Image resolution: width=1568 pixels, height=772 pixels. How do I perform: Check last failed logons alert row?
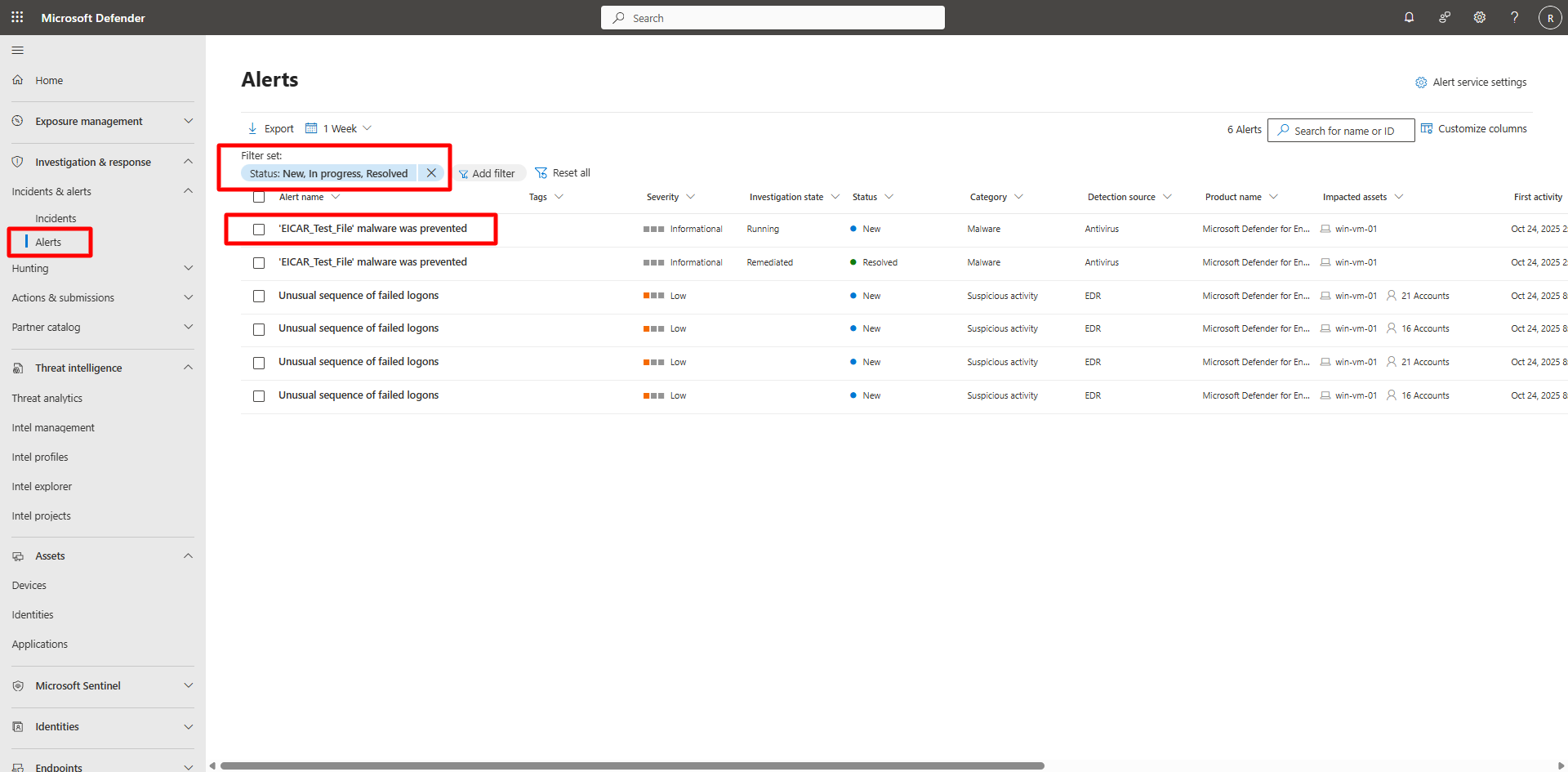tap(259, 396)
